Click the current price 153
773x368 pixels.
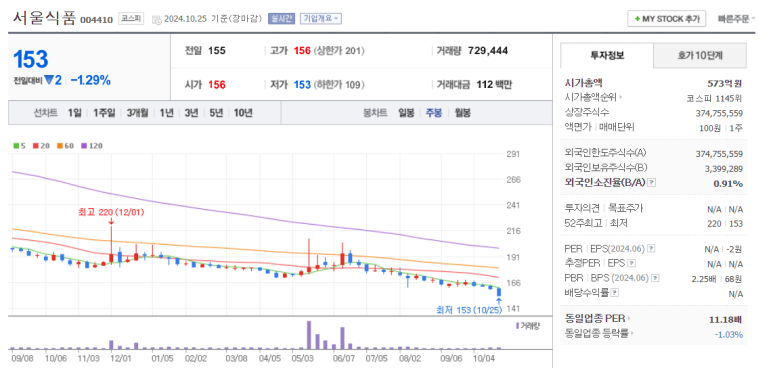31,60
